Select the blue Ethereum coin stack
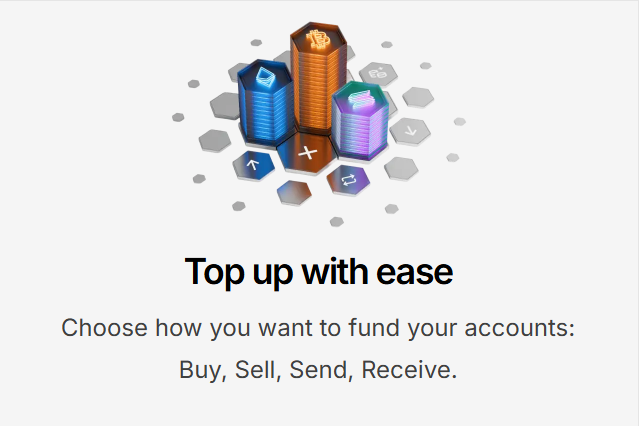The height and width of the screenshot is (426, 639). (x=265, y=103)
